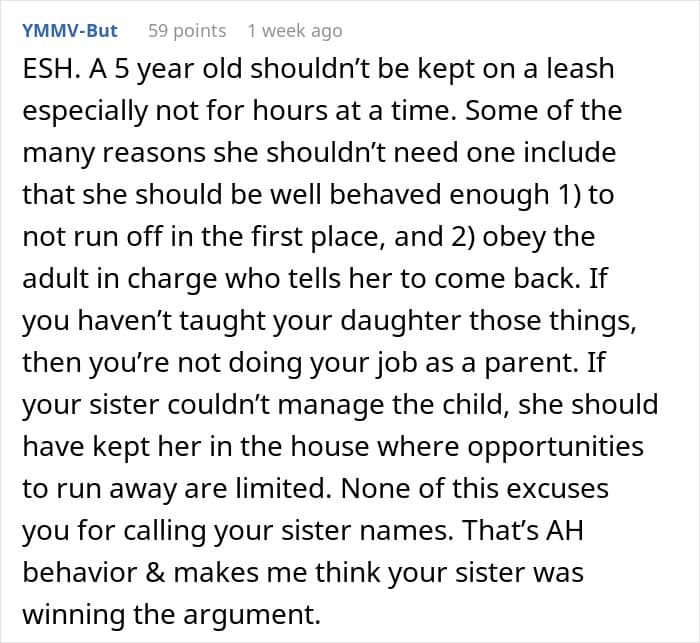Open the YMMV-But user profile link
700x643 pixels.
(x=70, y=30)
